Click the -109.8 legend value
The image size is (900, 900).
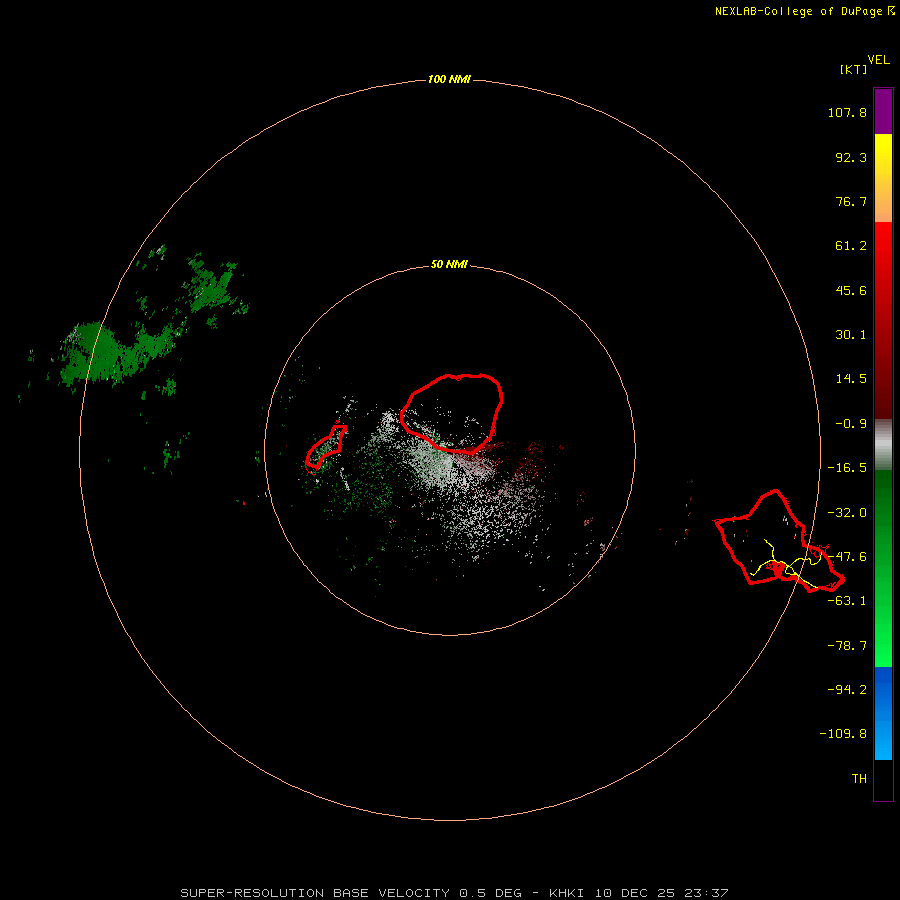843,734
